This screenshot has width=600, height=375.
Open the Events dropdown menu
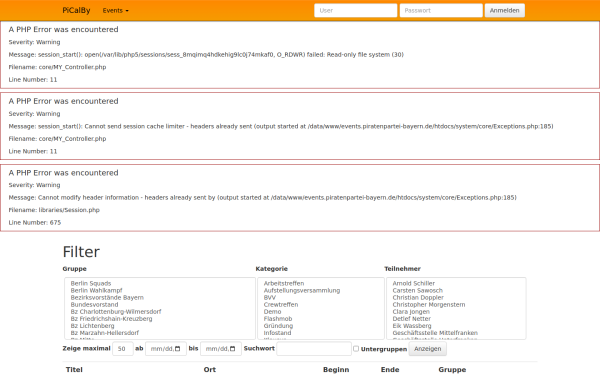pos(116,10)
